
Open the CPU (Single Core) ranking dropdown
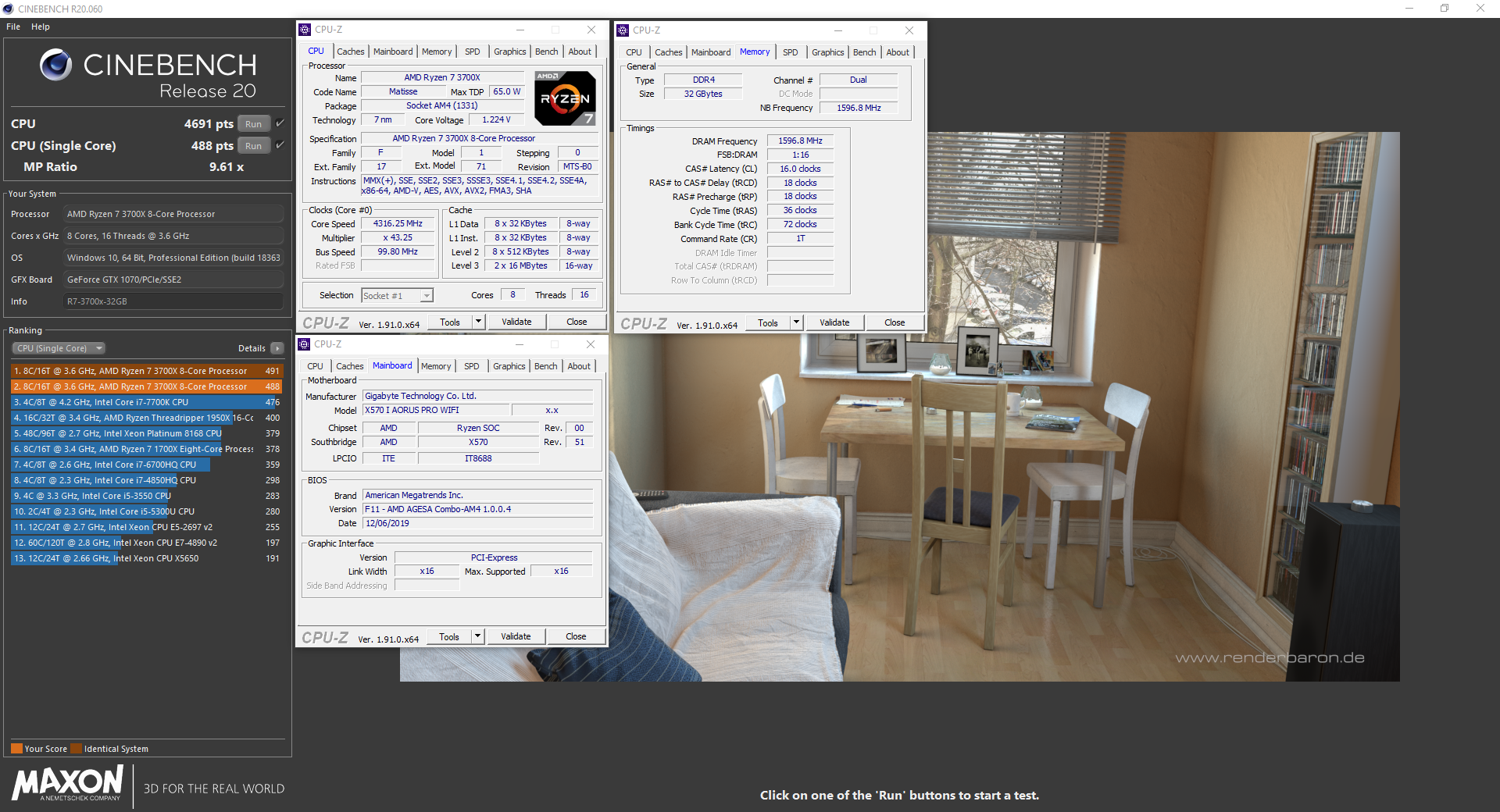click(59, 348)
